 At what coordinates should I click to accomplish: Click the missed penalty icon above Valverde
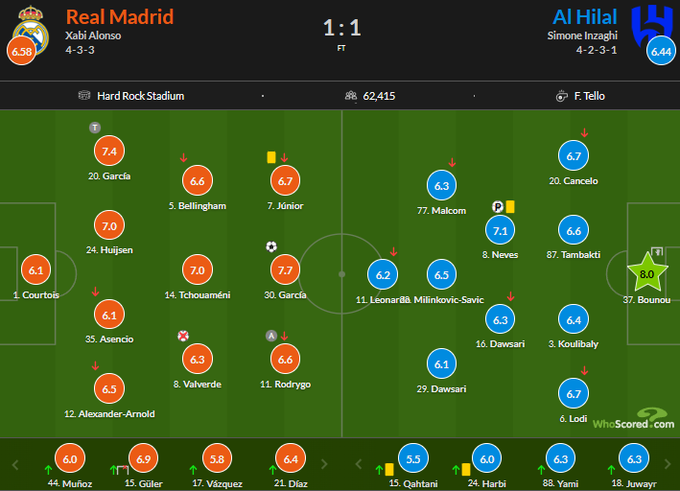tap(183, 336)
